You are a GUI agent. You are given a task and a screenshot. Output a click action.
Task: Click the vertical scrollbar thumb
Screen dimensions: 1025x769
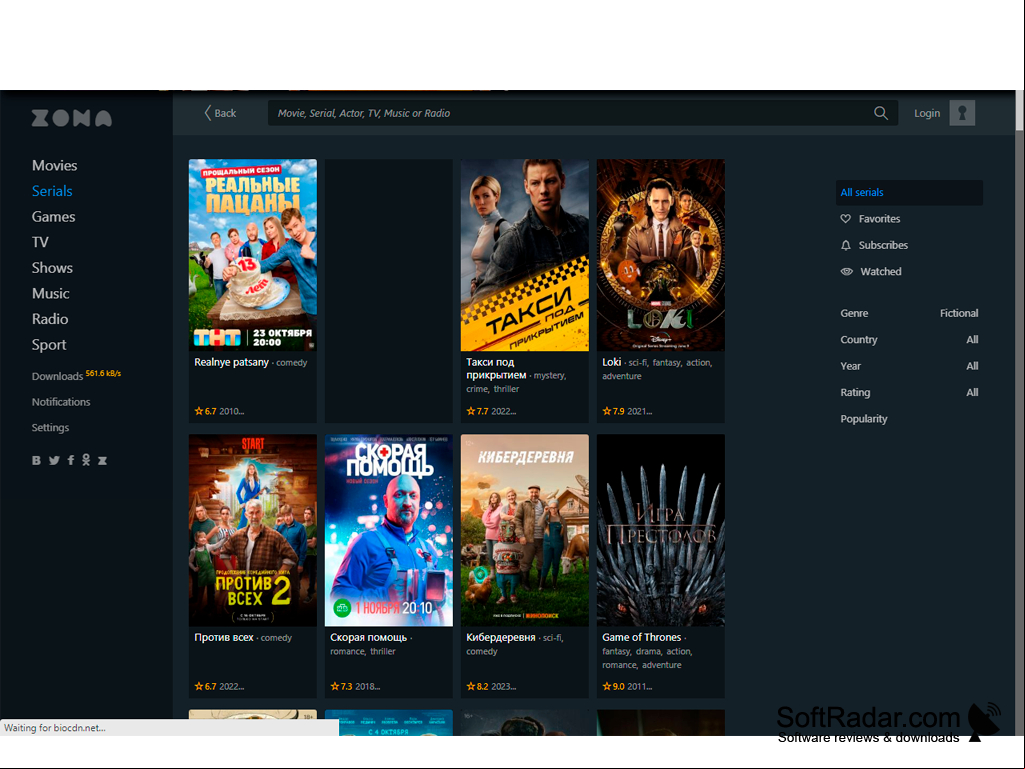click(1019, 111)
